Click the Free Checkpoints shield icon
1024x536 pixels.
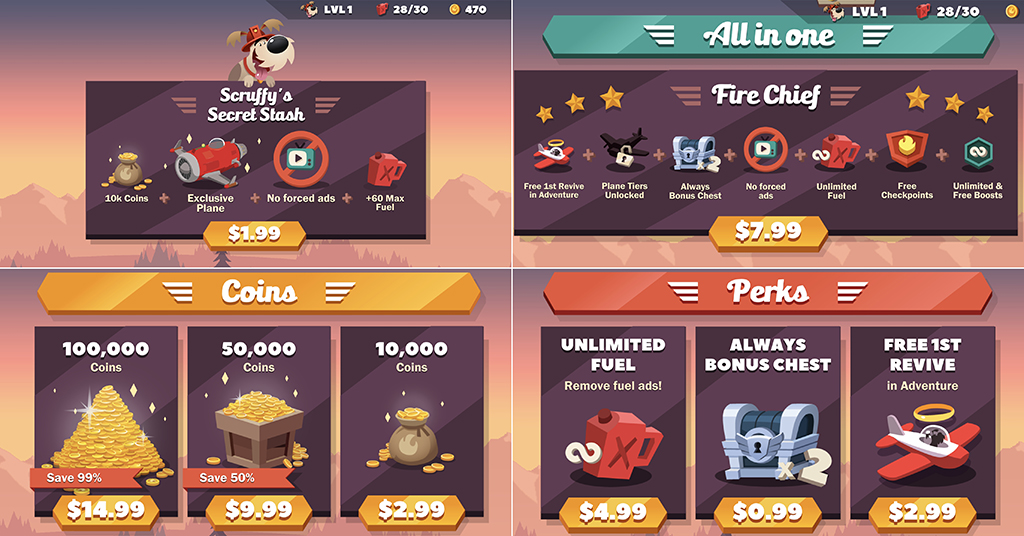[x=906, y=151]
